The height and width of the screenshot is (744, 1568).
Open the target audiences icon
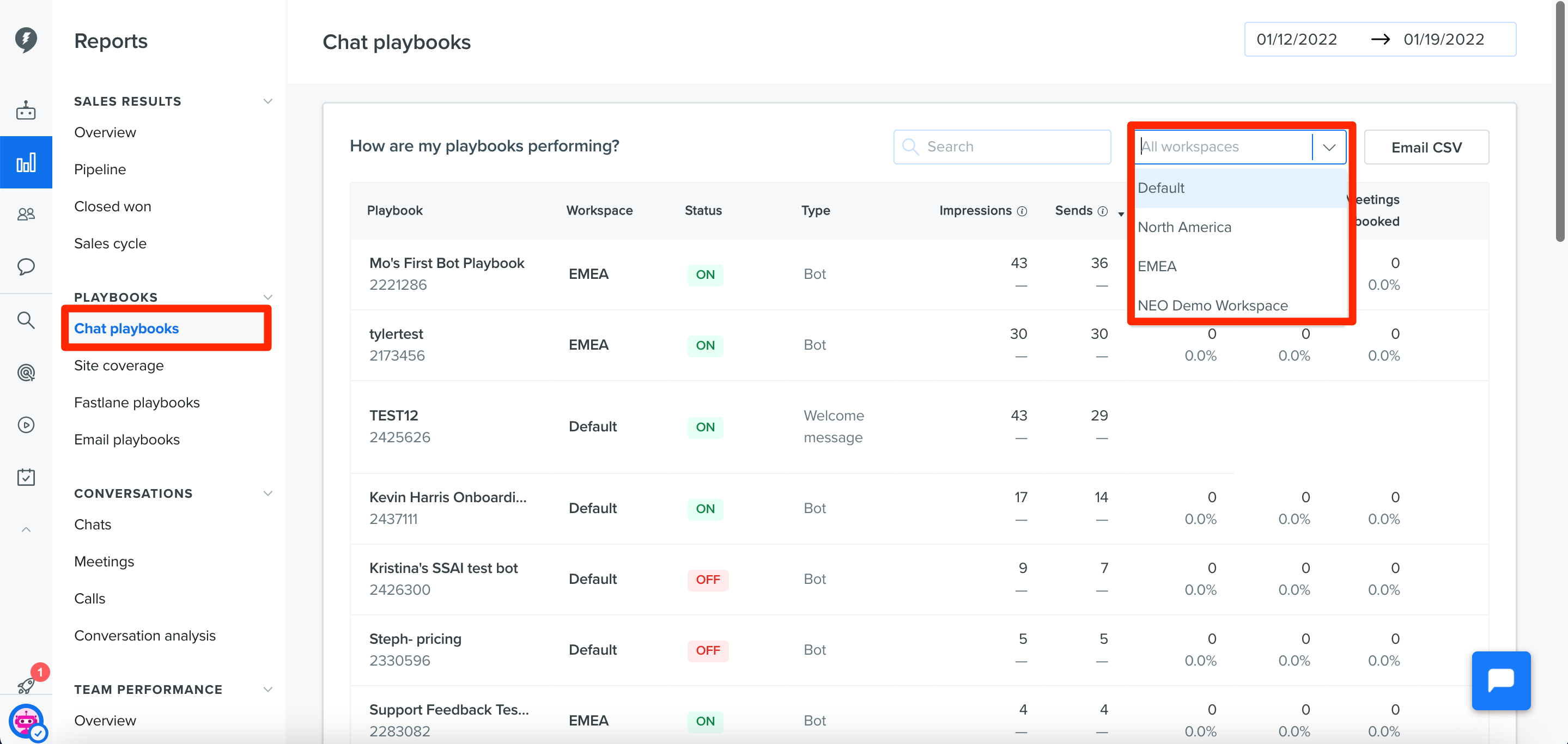(26, 373)
